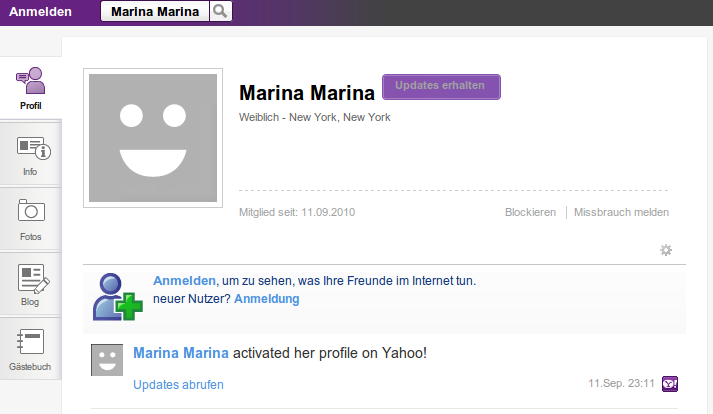Click the blue Anmelden link in notice
This screenshot has height=414, width=713.
click(x=184, y=281)
